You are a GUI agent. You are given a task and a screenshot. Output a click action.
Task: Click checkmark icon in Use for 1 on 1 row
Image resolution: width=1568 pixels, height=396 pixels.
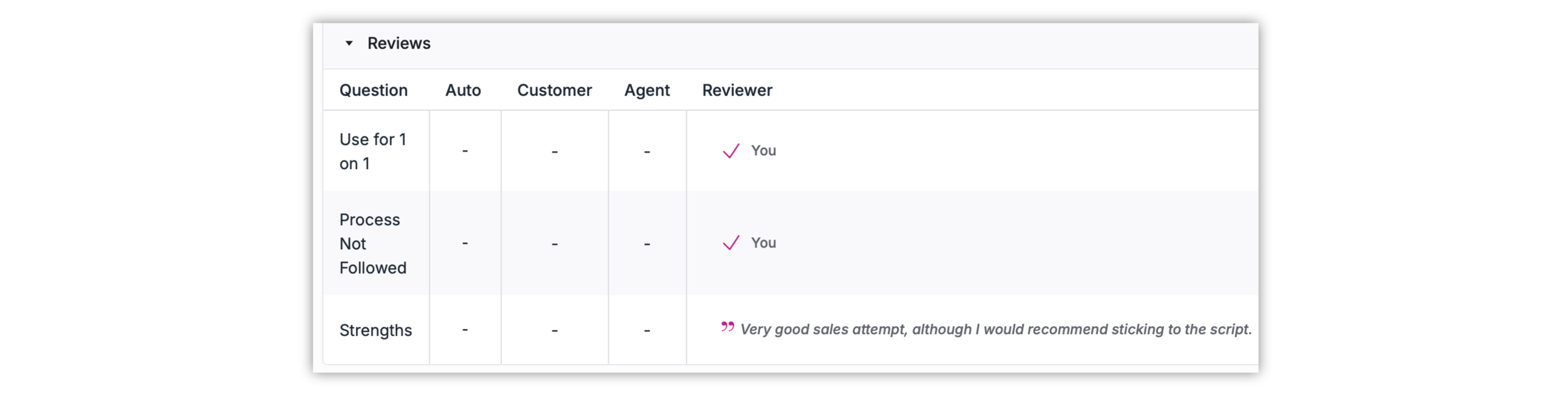coord(730,151)
